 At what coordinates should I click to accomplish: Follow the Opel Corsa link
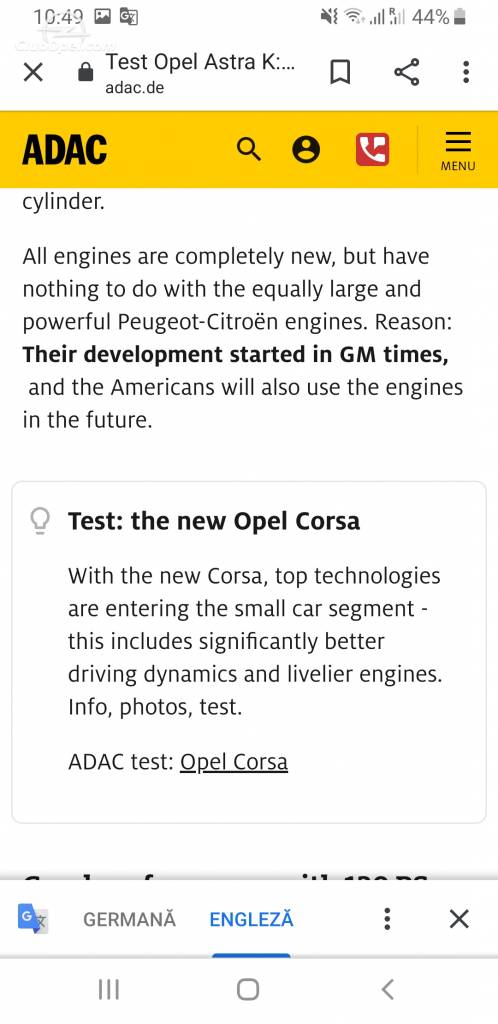pos(234,762)
